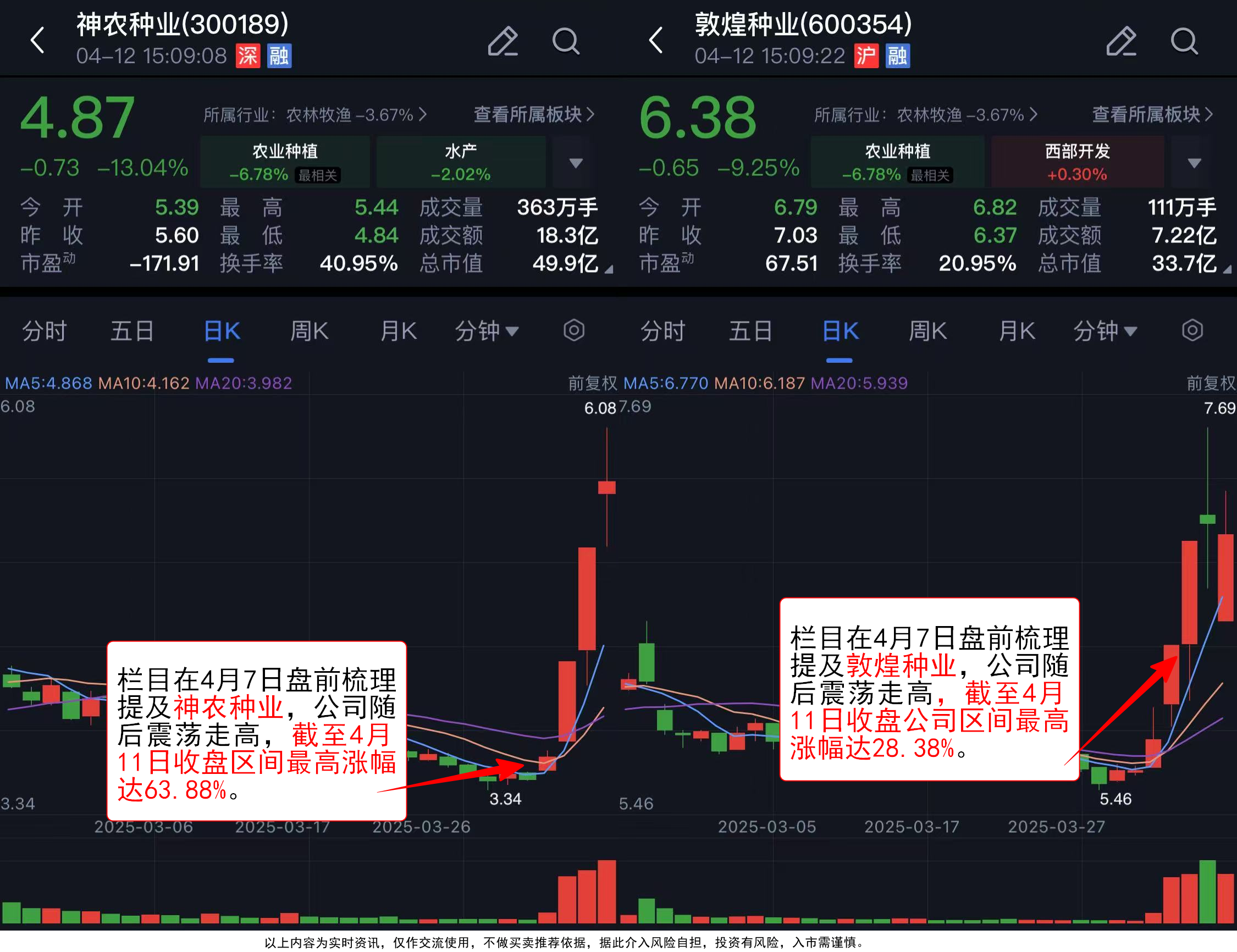Open chart settings icon on right chart

1192,330
